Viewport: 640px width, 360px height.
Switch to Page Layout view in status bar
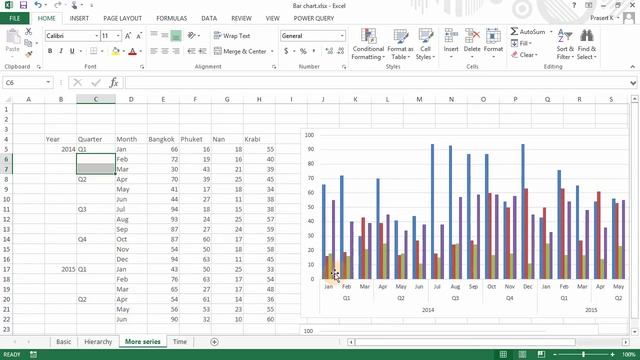point(522,354)
